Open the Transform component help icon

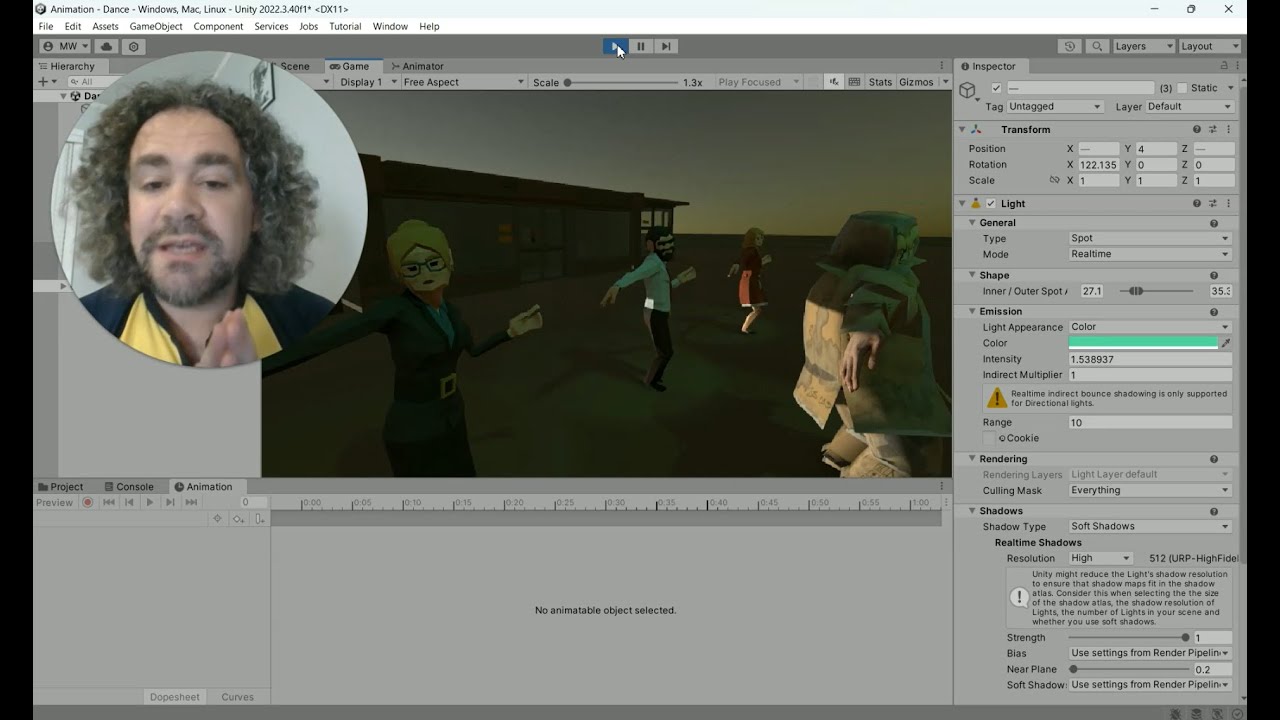[1197, 129]
